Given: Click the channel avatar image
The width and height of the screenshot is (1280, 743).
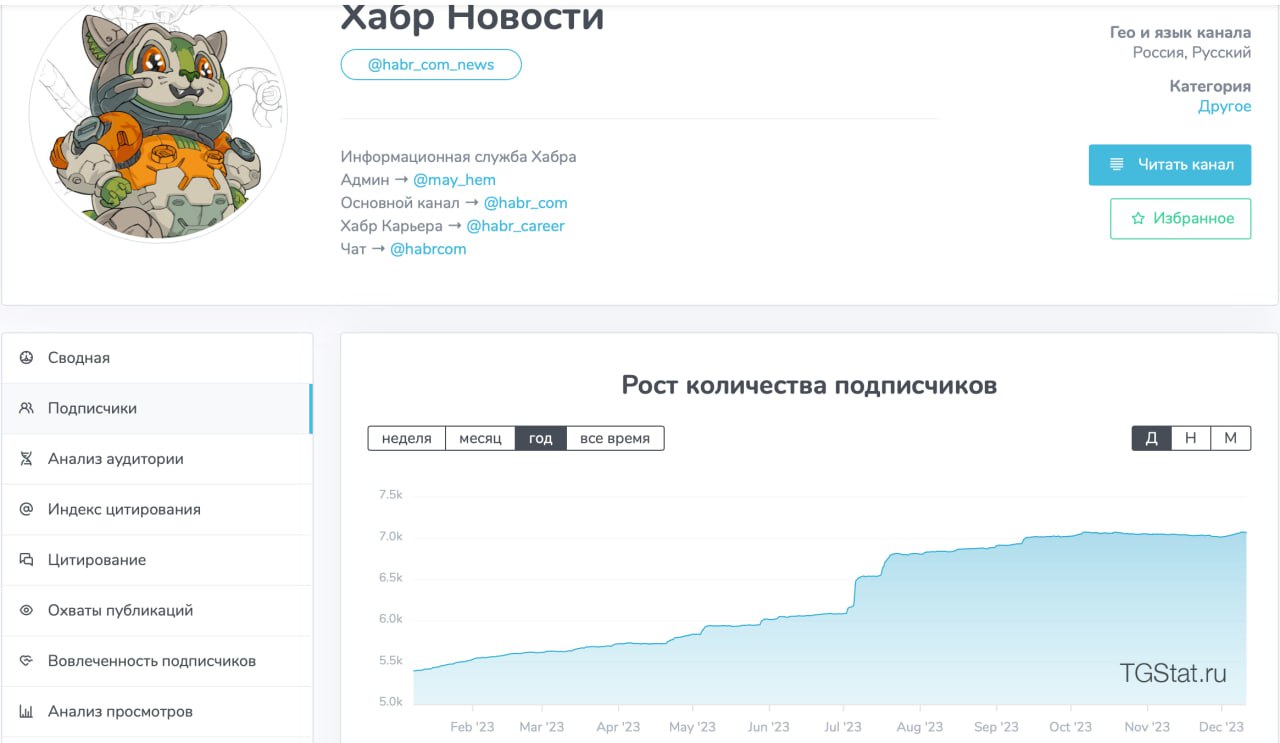Looking at the screenshot, I should 158,115.
